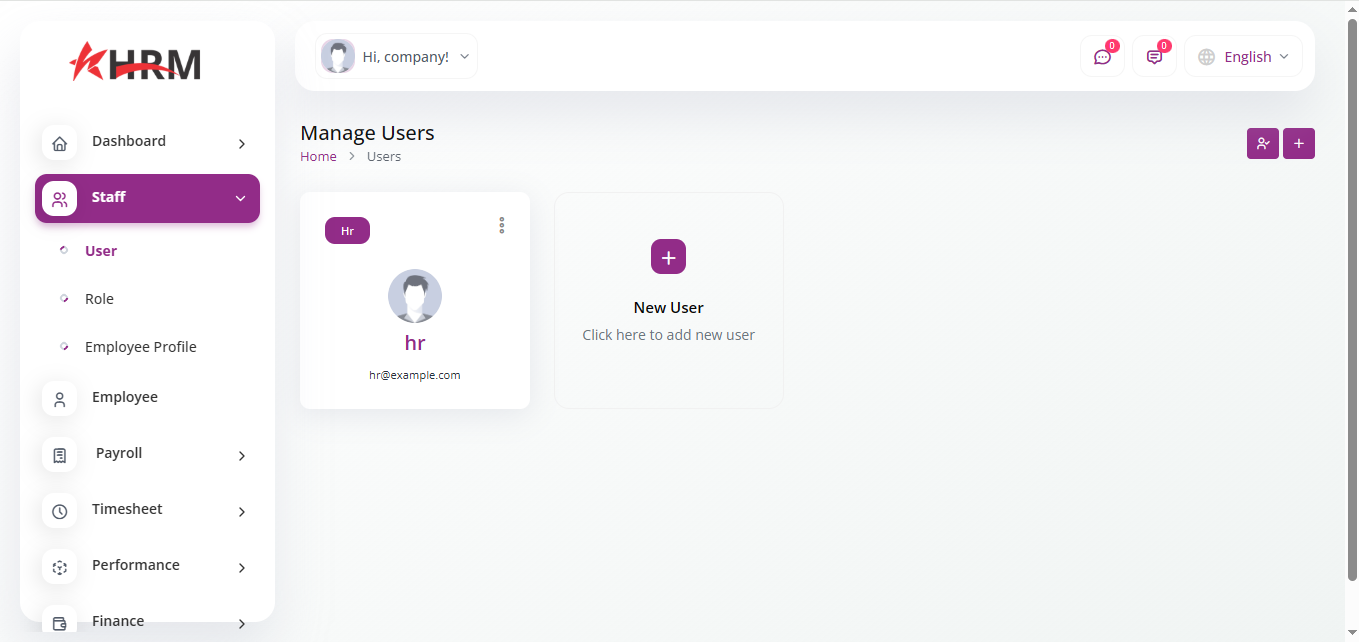Screen dimensions: 1359x642
Task: Open the notifications comment icon
Action: coord(1154,57)
